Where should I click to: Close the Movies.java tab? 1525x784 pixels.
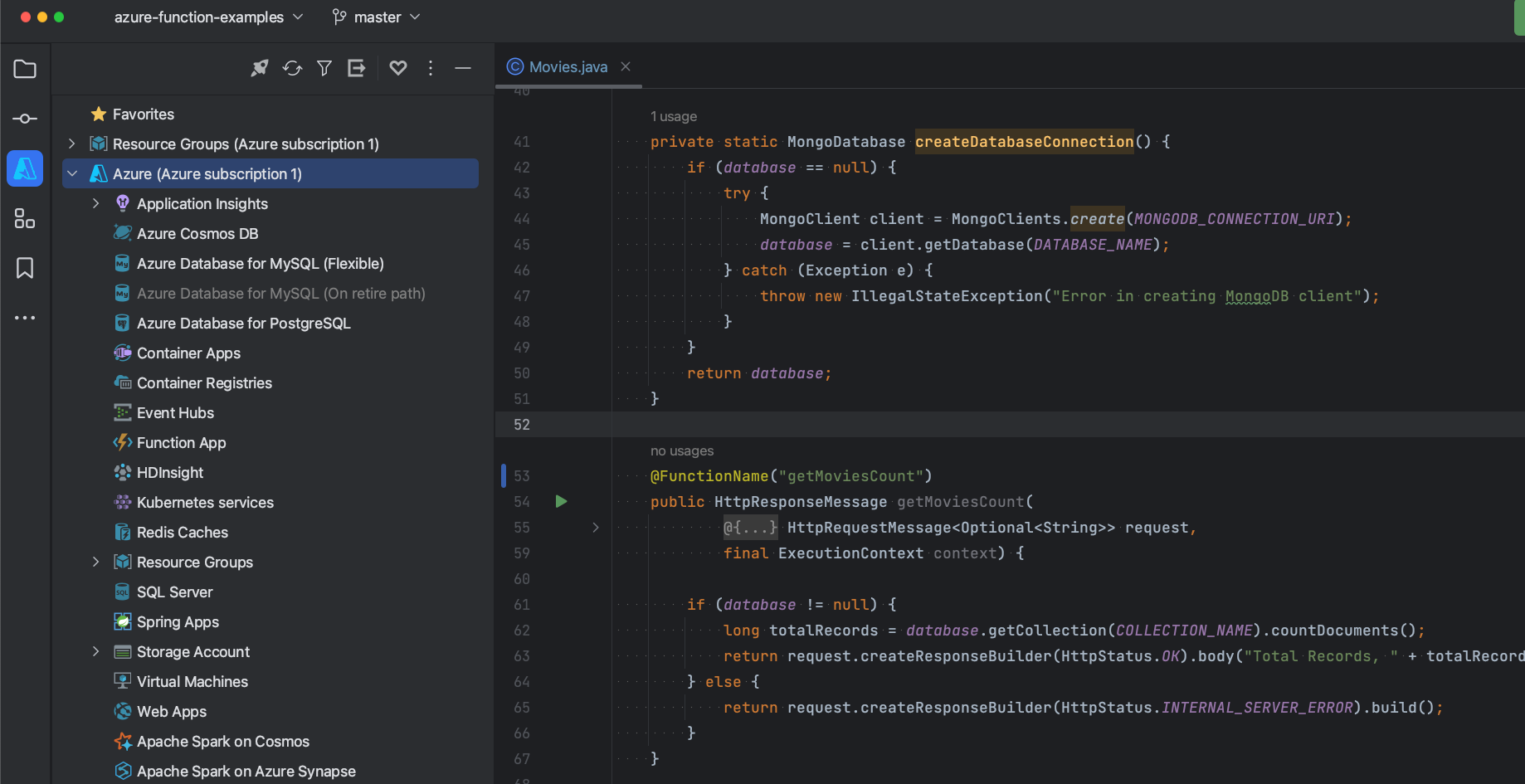[x=626, y=66]
